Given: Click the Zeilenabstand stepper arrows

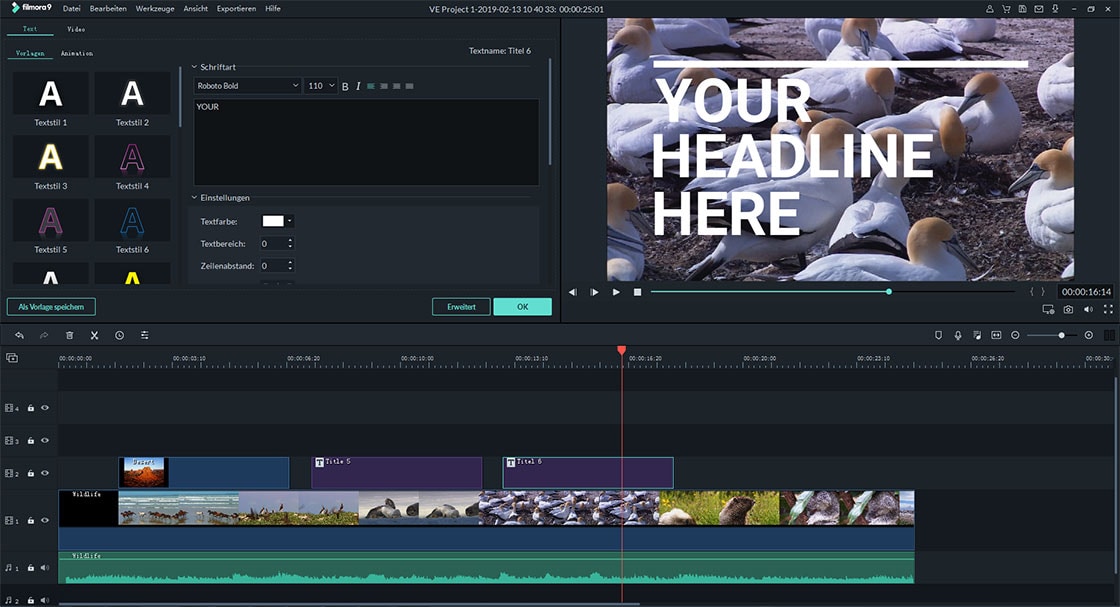Looking at the screenshot, I should coord(290,266).
